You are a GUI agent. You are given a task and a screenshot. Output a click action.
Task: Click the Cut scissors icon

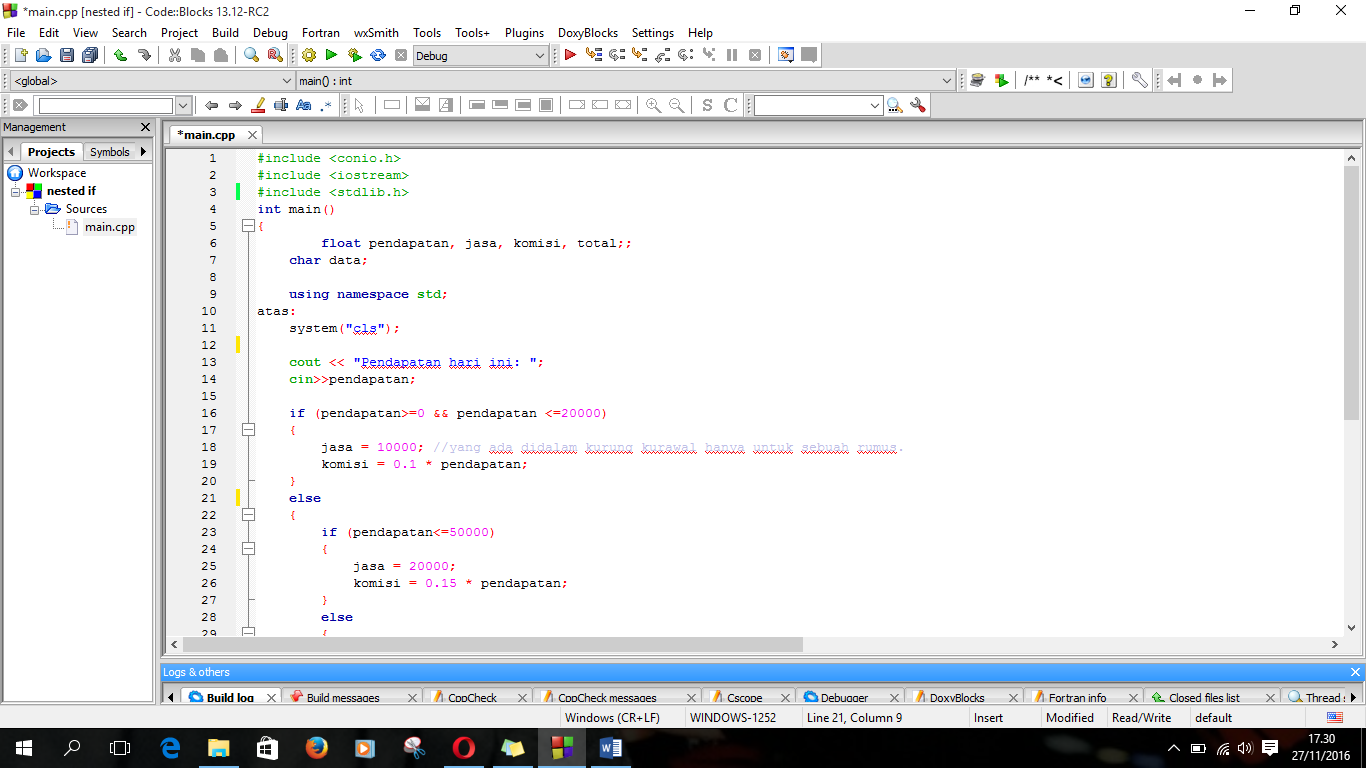pos(175,56)
